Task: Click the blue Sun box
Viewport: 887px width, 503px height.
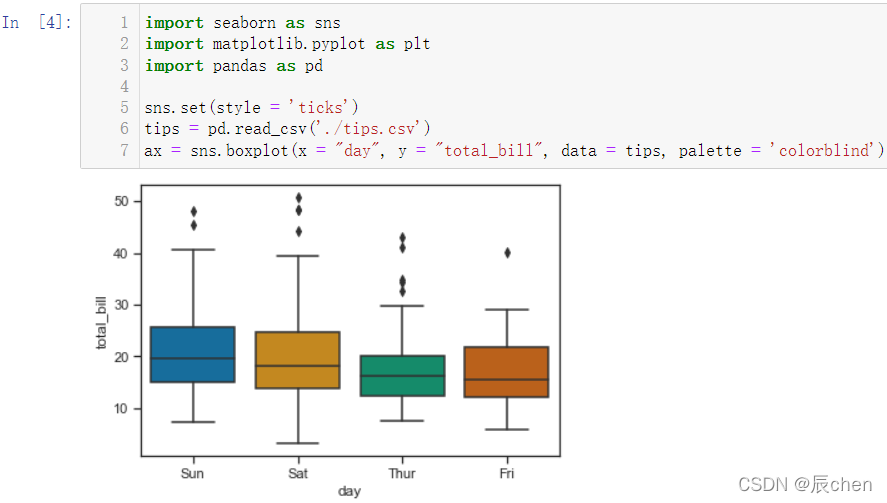Action: [x=193, y=355]
